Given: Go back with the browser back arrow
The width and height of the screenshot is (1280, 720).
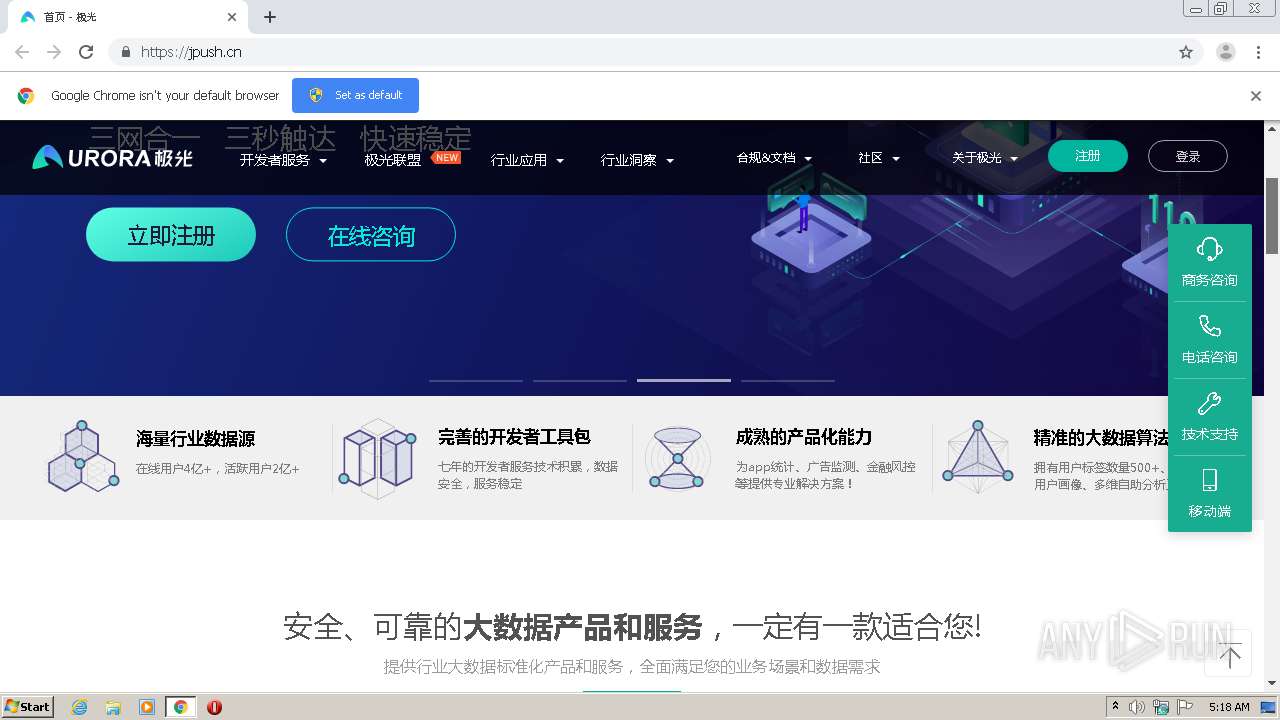Looking at the screenshot, I should [22, 52].
